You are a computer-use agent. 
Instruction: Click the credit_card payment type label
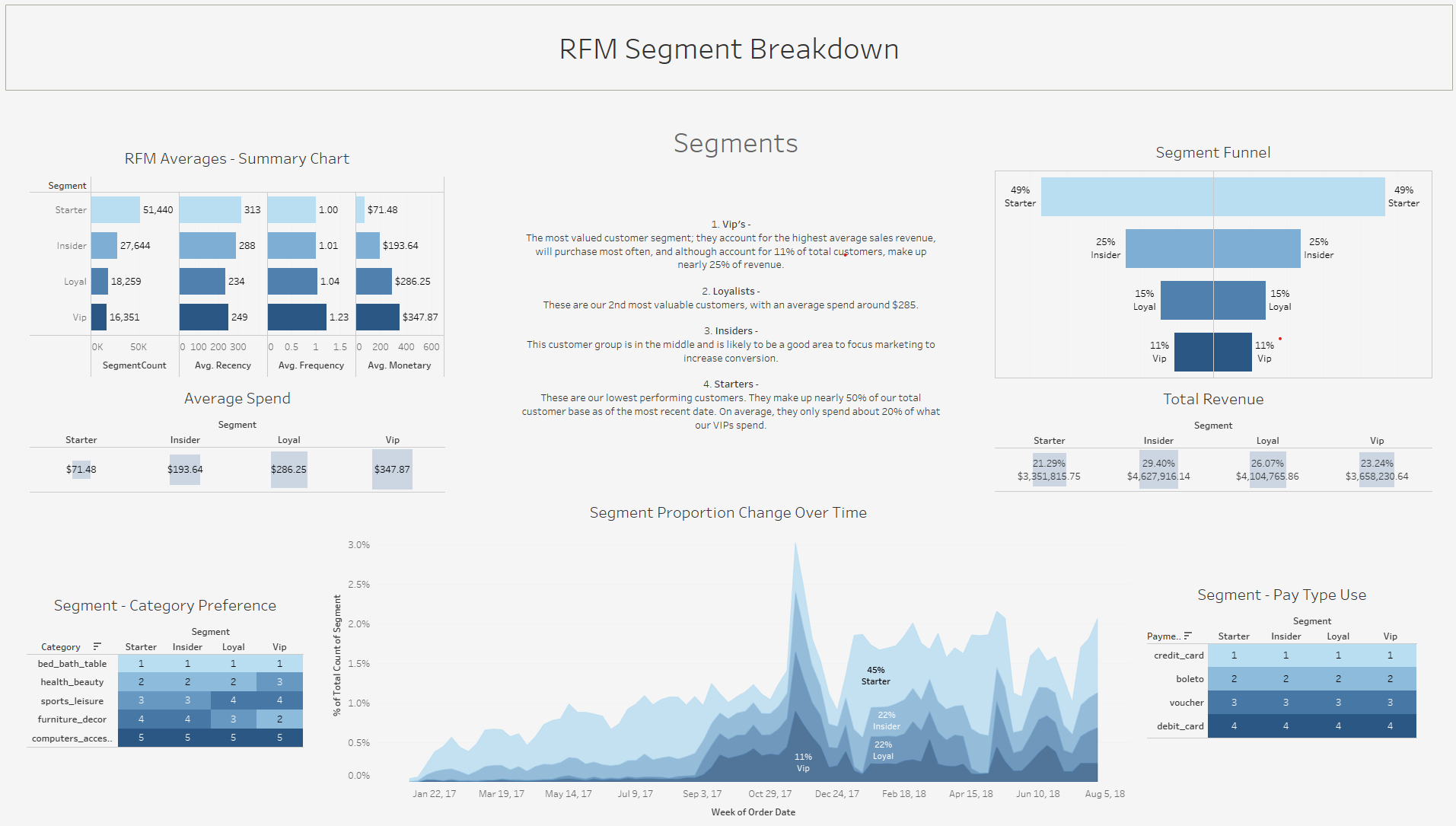click(x=1178, y=655)
